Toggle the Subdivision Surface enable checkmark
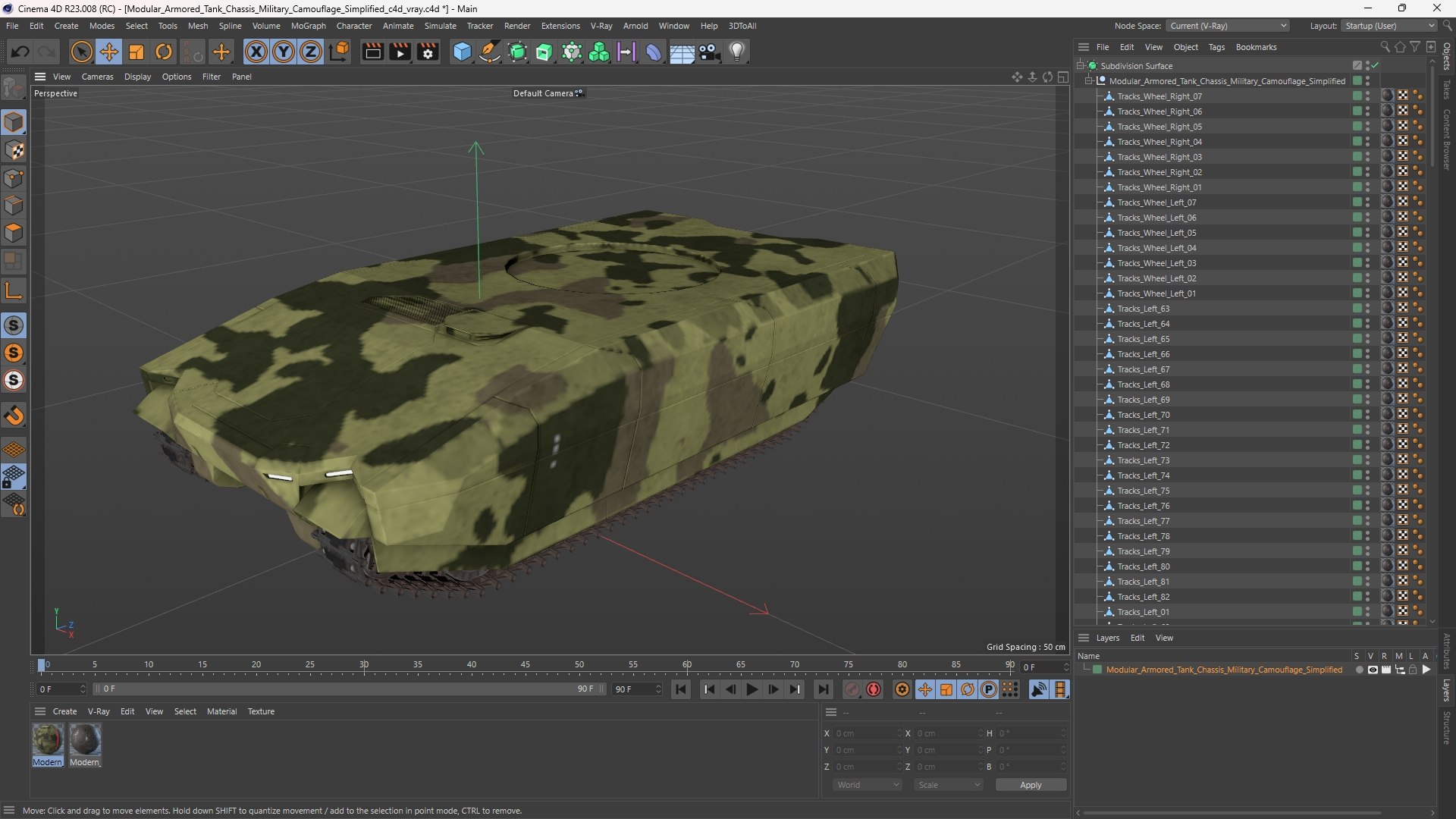Viewport: 1456px width, 819px height. coord(1375,66)
